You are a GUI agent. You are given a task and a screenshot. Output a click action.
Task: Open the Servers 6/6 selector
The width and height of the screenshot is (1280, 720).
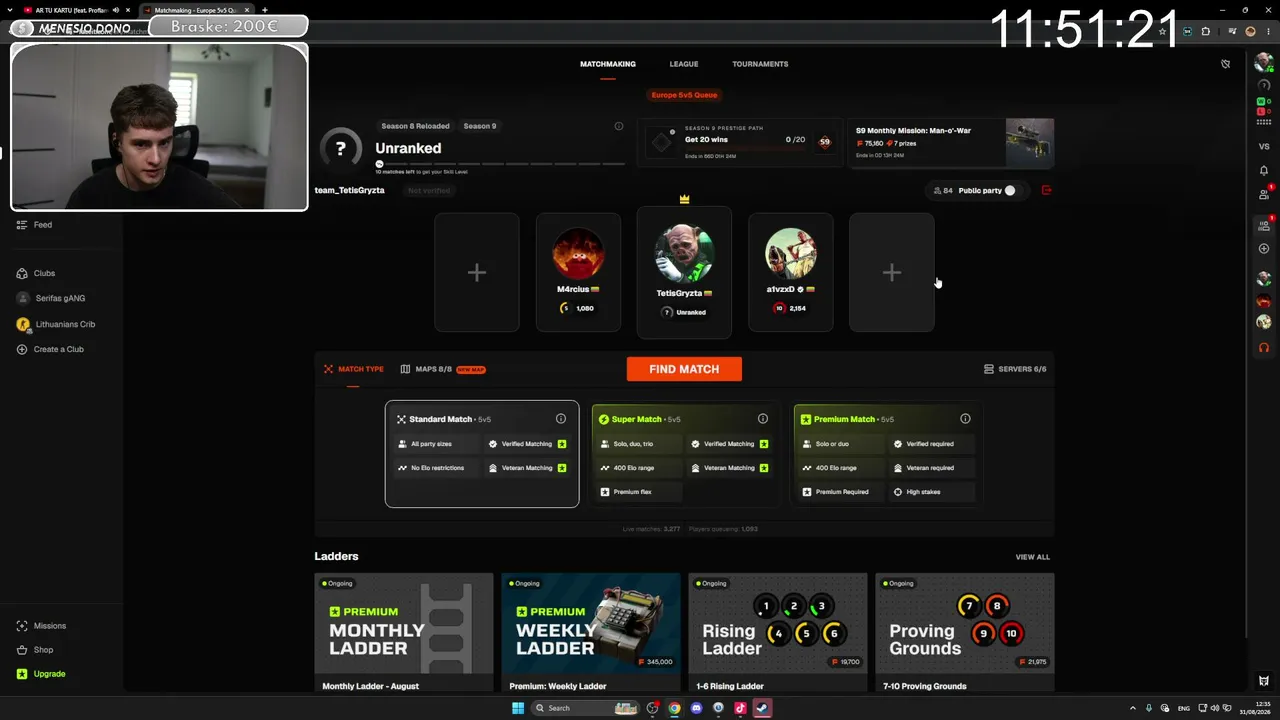pos(1015,369)
